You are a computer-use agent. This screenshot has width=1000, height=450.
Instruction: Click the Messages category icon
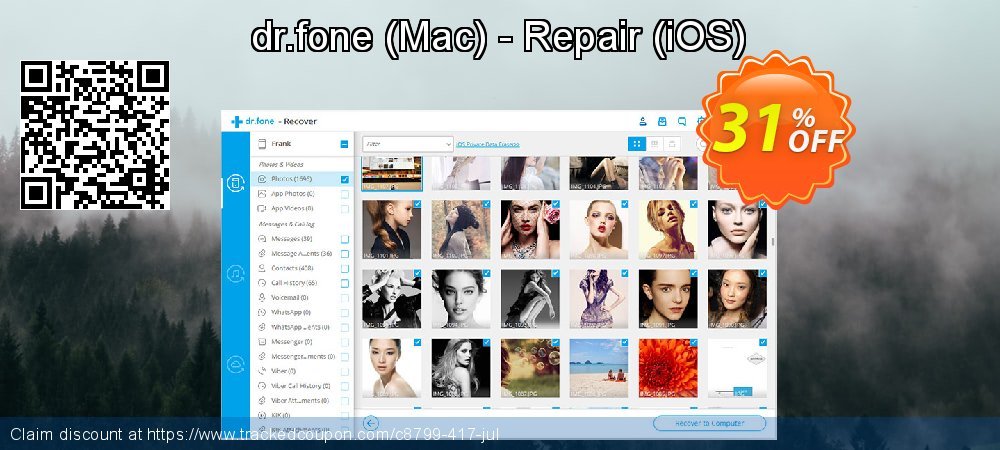pyautogui.click(x=261, y=239)
